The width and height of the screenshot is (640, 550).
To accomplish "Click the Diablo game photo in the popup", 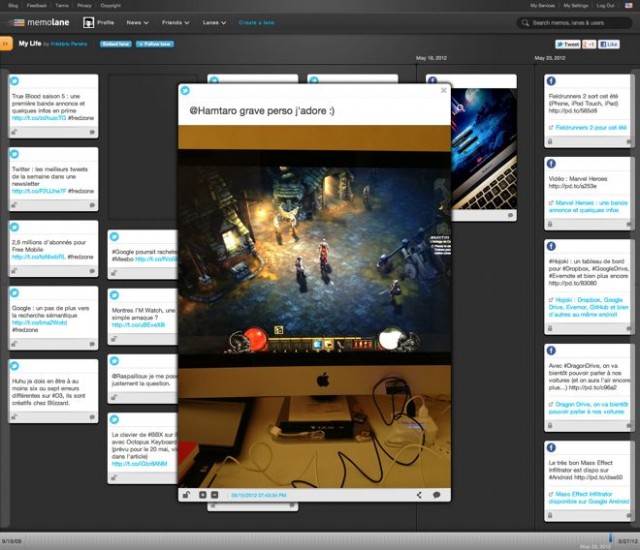I will click(315, 306).
